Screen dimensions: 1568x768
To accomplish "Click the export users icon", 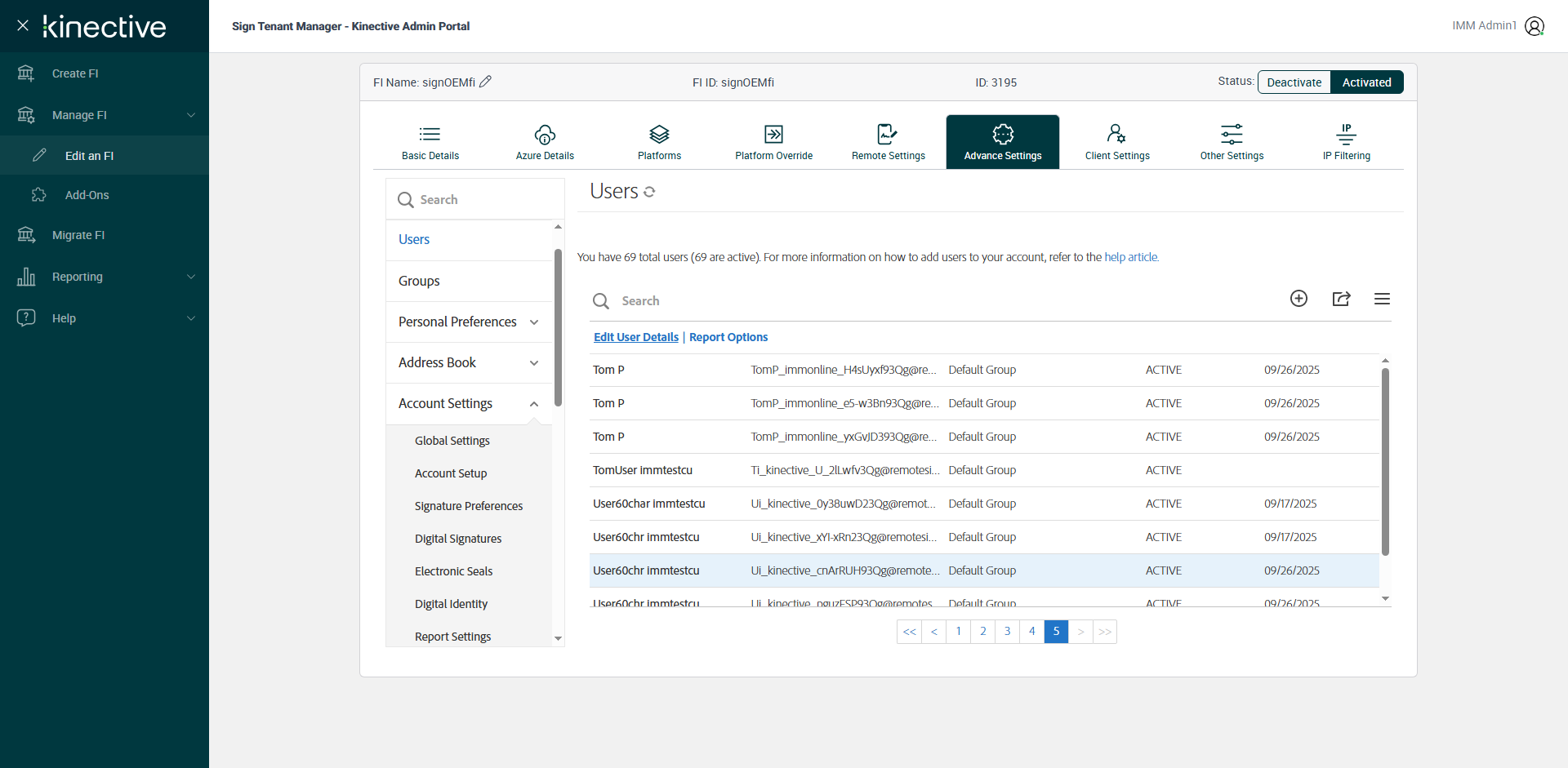I will click(x=1341, y=299).
